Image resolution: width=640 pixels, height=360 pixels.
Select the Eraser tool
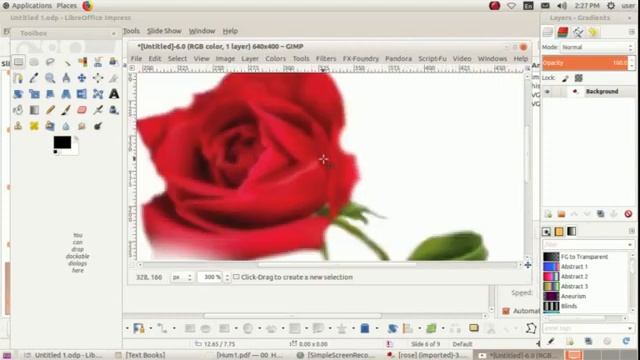pos(82,110)
